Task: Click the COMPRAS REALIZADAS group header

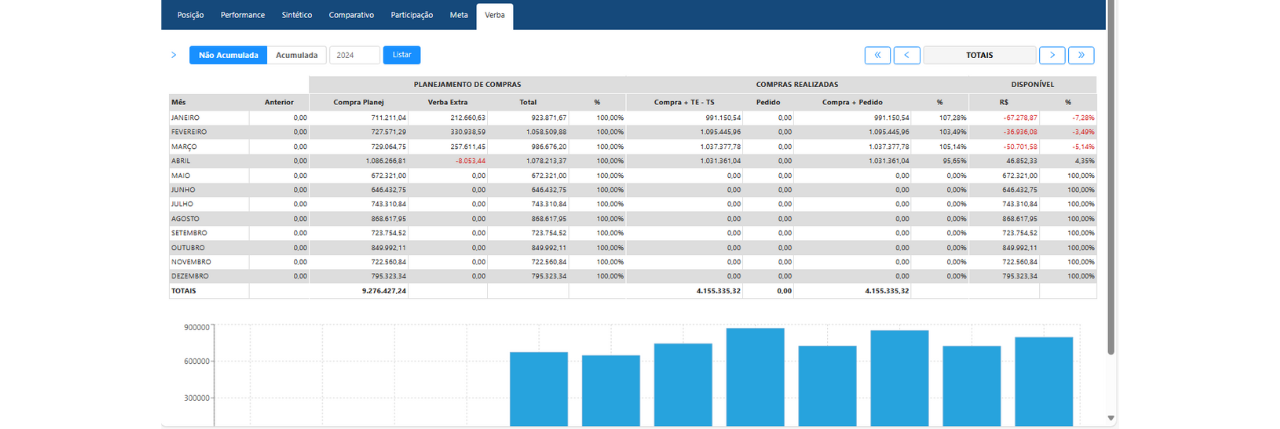Action: click(x=797, y=85)
